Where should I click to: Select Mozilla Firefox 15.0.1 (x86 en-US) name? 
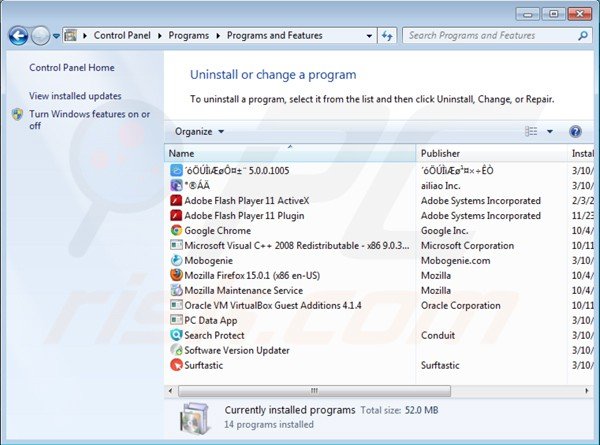click(252, 275)
